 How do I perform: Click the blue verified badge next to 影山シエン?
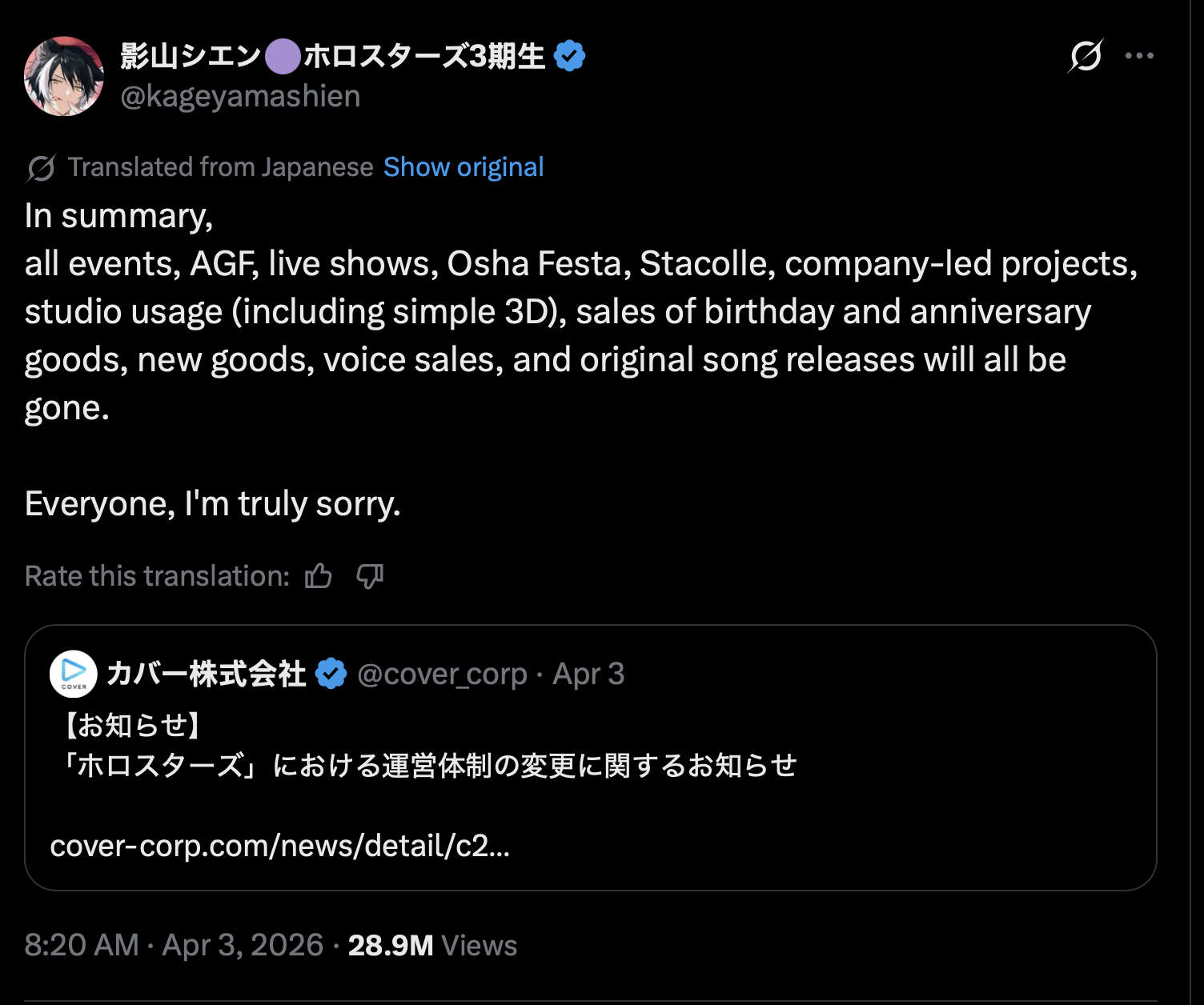point(570,56)
